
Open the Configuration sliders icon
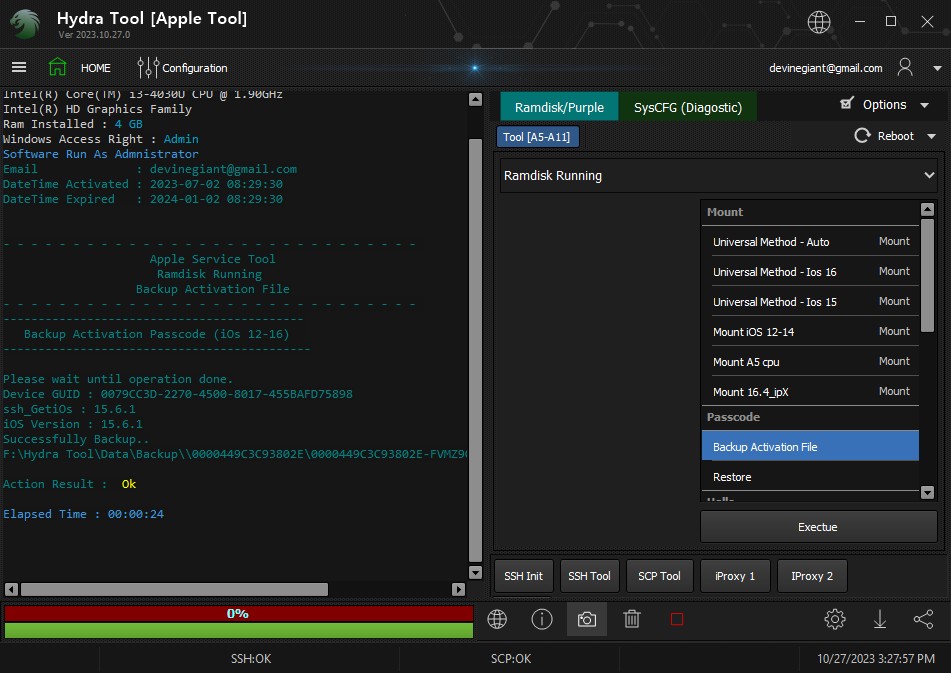point(147,67)
